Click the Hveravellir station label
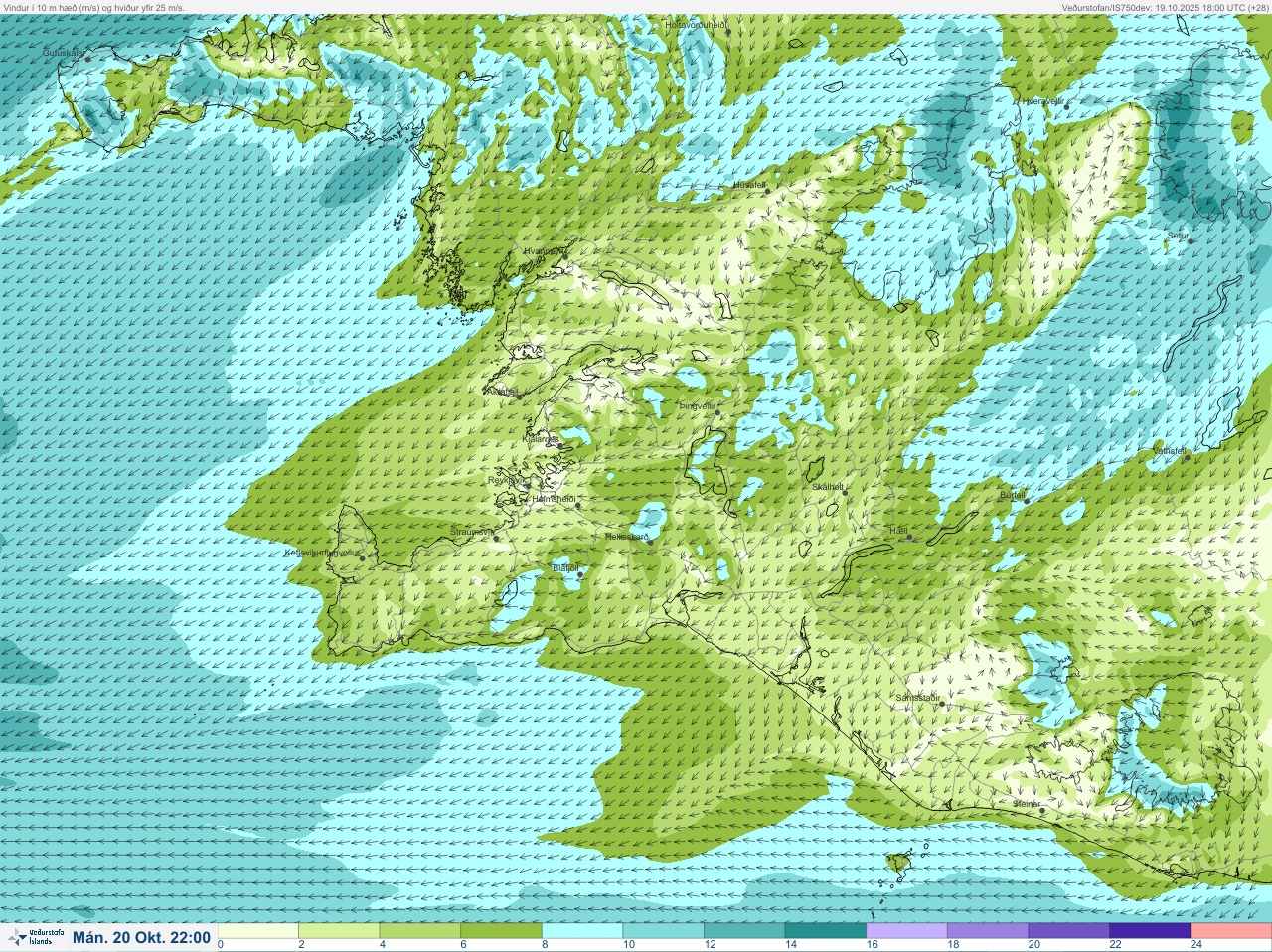This screenshot has width=1272, height=952. pyautogui.click(x=1043, y=101)
